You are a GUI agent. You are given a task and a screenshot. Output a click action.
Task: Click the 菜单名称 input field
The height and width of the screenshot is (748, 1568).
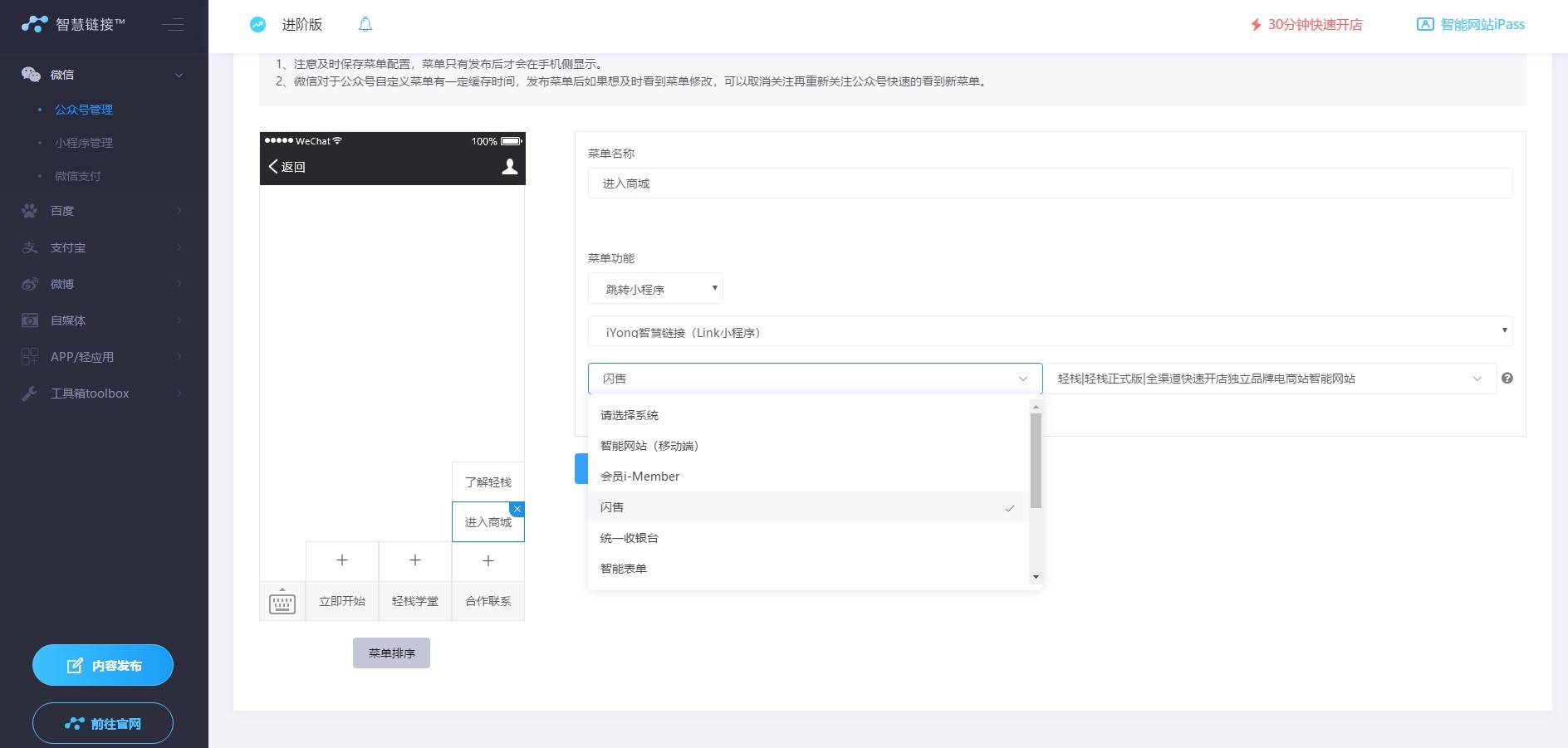tap(1050, 183)
